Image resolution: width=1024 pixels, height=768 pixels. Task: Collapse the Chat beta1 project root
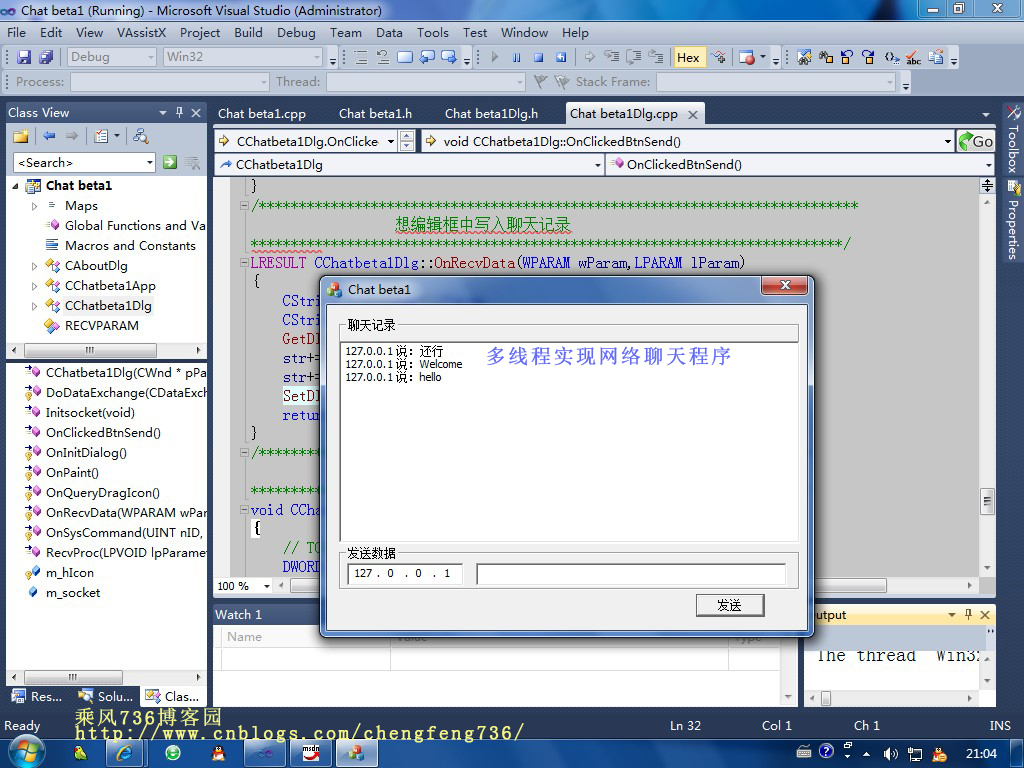tap(15, 186)
